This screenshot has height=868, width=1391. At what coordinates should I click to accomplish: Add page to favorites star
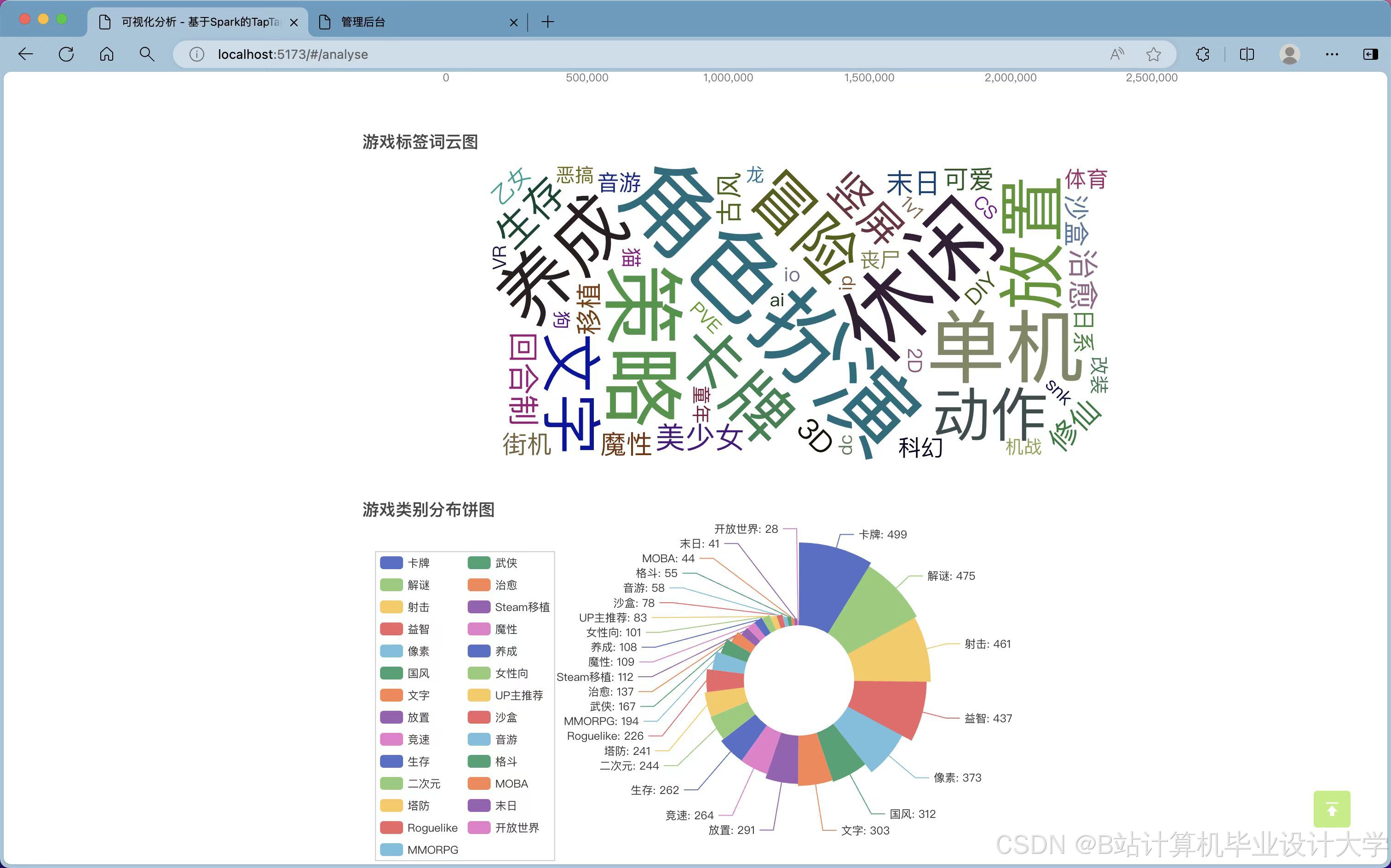[x=1153, y=55]
